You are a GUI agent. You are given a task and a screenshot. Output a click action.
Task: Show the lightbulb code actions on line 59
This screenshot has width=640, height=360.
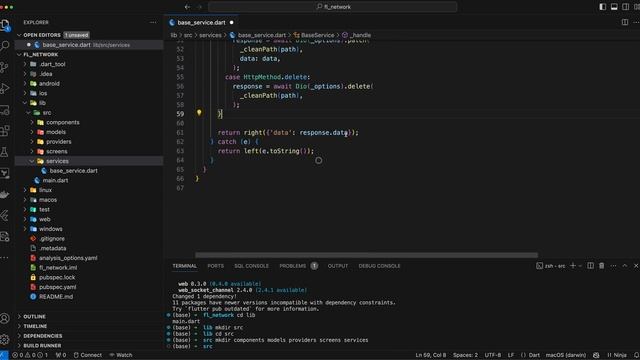click(x=199, y=113)
